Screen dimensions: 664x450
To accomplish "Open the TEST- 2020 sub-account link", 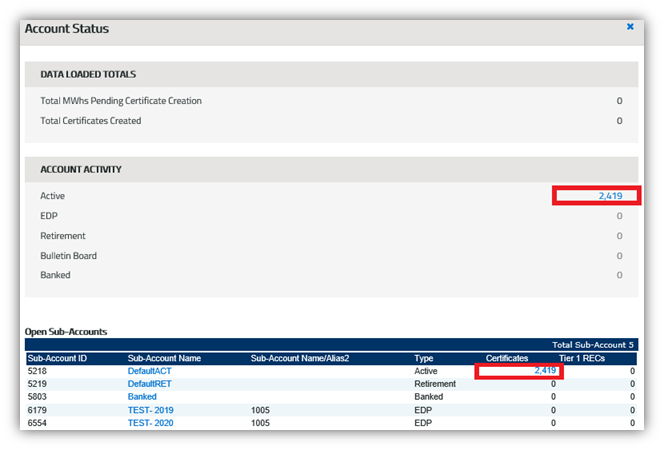I will 151,423.
